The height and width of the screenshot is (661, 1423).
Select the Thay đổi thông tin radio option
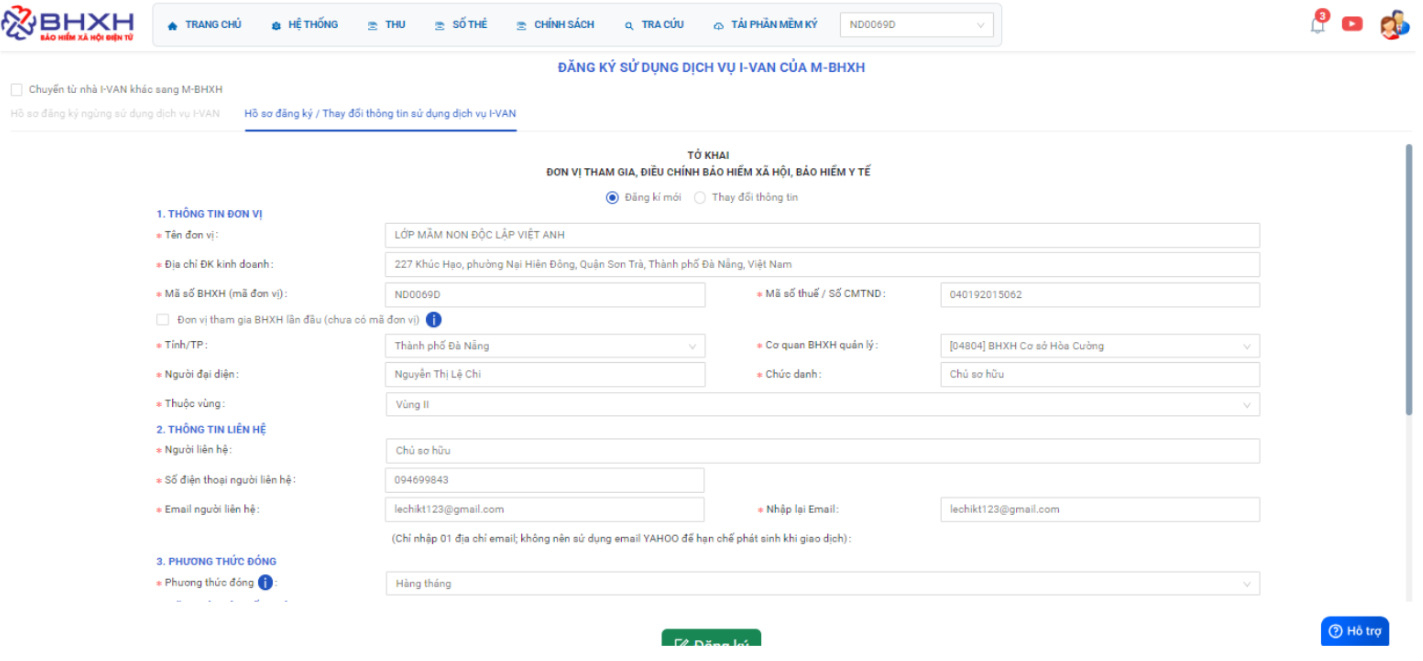pos(700,198)
